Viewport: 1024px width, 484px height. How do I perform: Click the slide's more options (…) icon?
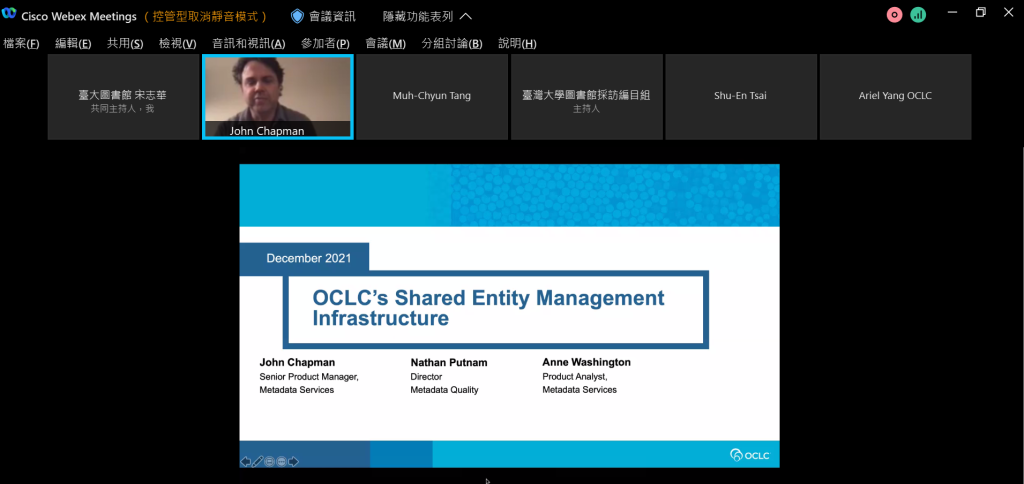tap(282, 461)
